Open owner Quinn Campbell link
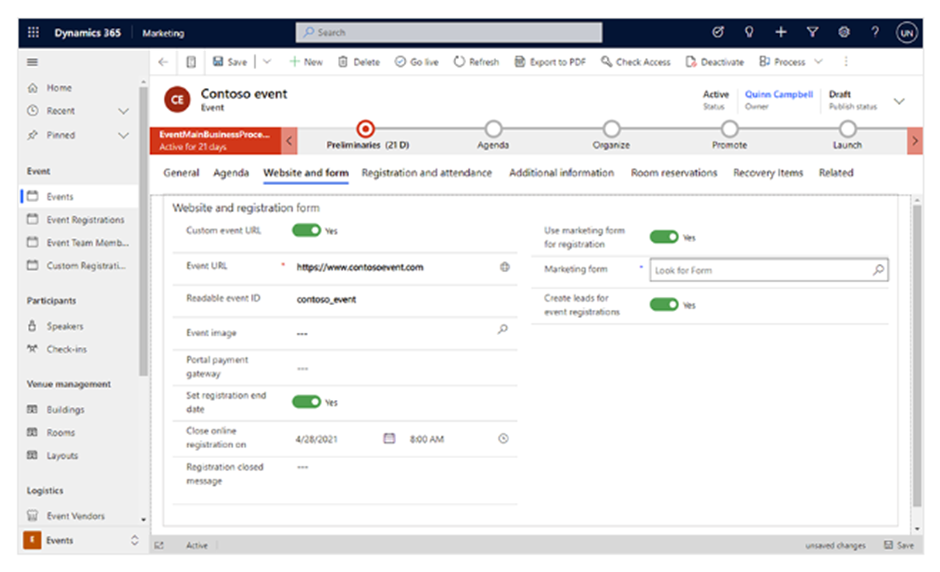The width and height of the screenshot is (940, 572). [779, 94]
